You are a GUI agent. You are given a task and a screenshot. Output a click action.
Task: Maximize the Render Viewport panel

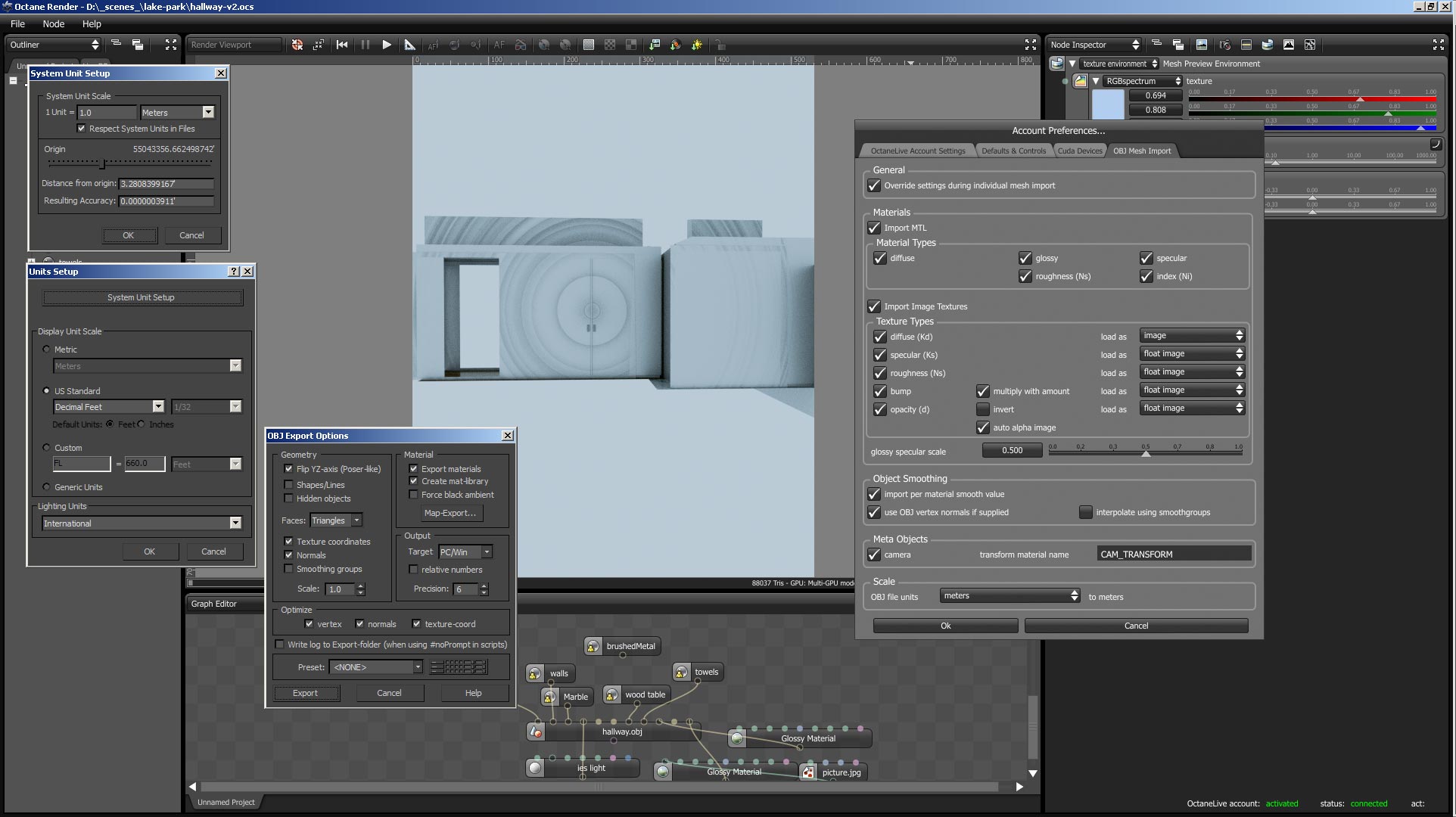[x=1030, y=45]
